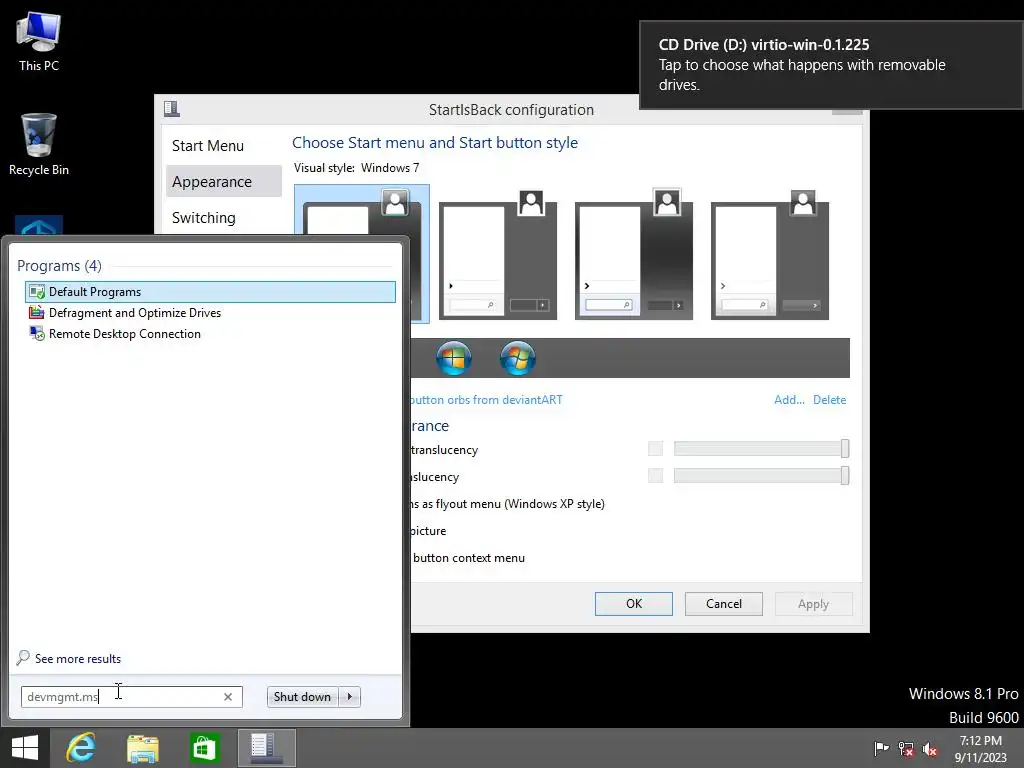This screenshot has height=768, width=1024.
Task: Click OK in StartIsBack configuration
Action: (633, 603)
